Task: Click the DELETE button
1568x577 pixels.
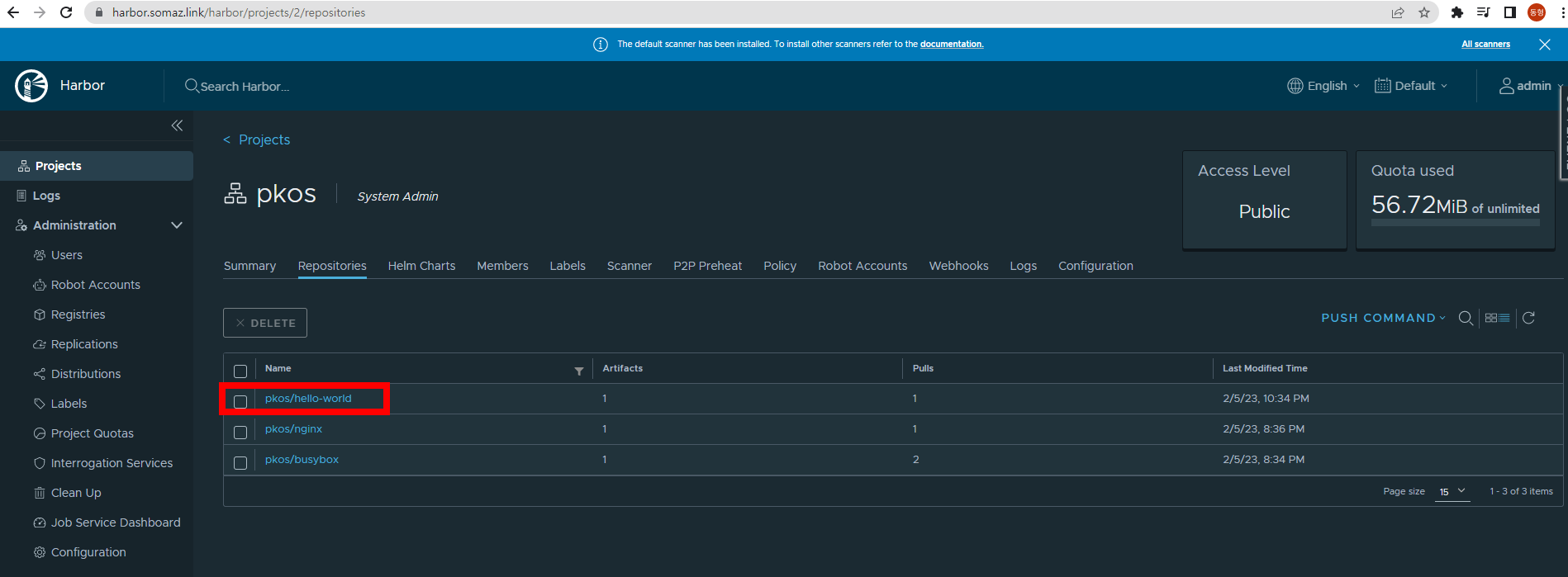Action: [x=265, y=323]
